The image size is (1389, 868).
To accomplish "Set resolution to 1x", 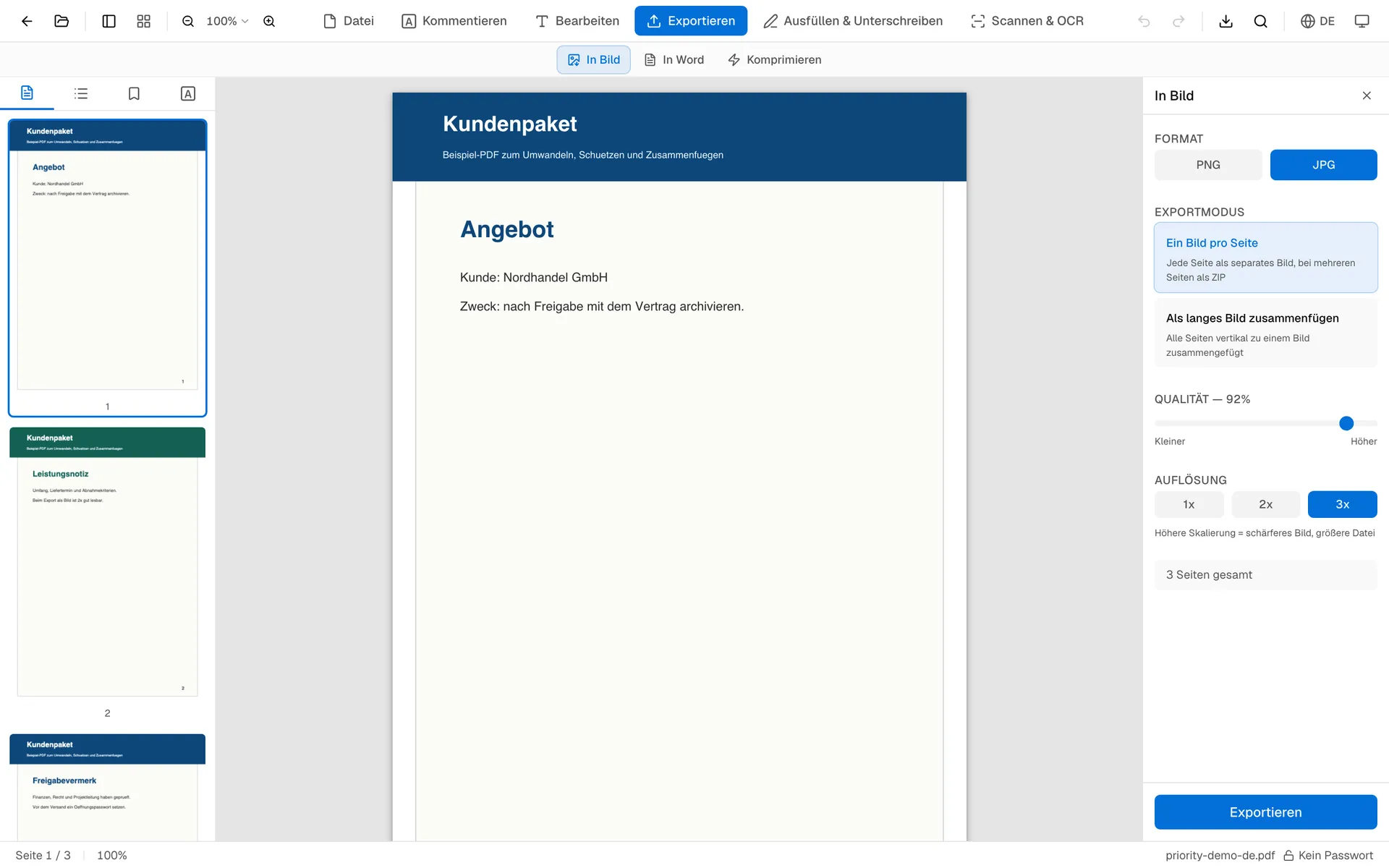I will 1189,504.
